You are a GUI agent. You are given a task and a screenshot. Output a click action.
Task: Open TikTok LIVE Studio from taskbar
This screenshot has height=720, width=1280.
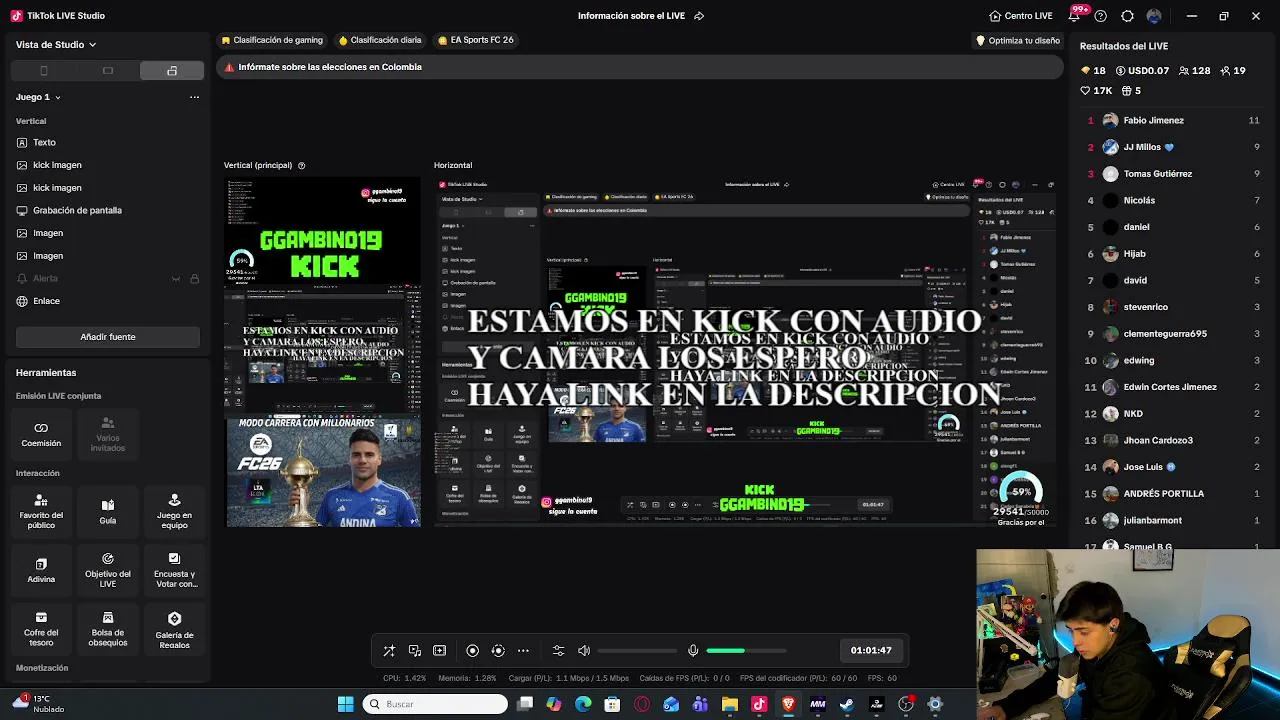tap(759, 704)
